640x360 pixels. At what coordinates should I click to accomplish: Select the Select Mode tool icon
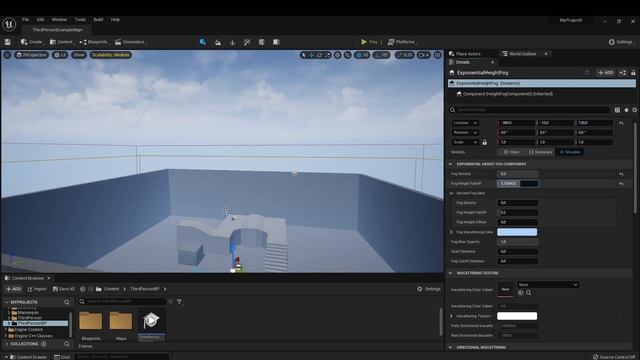point(203,42)
